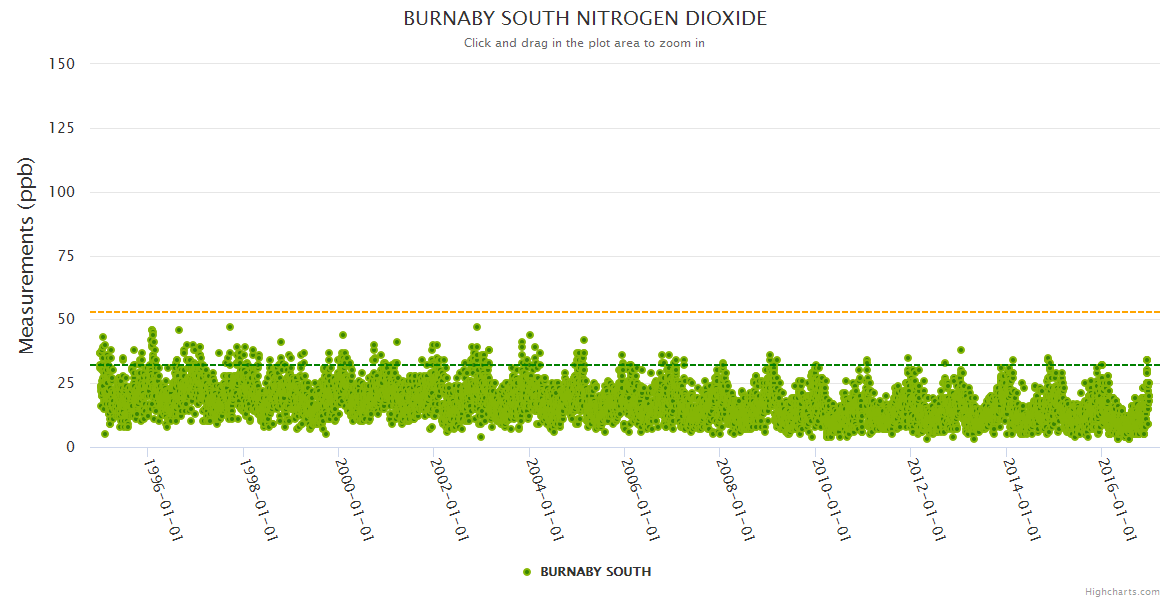This screenshot has width=1170, height=600.
Task: Toggle the BURNABY SOUTH legend series
Action: [x=595, y=572]
